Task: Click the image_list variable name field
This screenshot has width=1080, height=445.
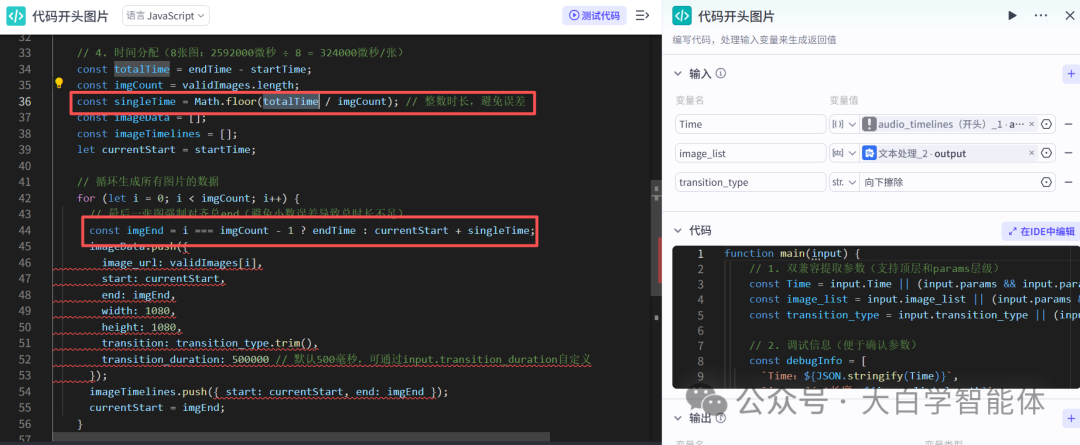Action: (x=749, y=153)
